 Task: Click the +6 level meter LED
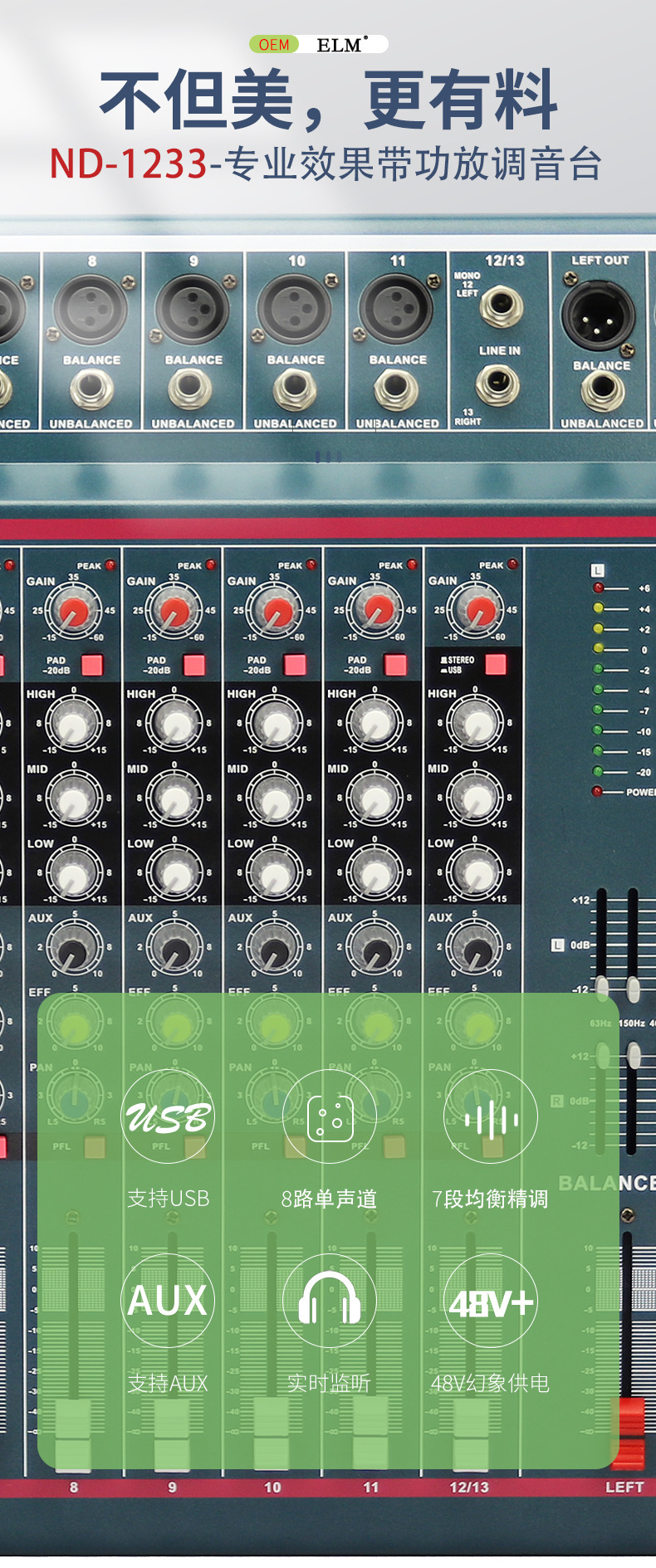point(597,588)
